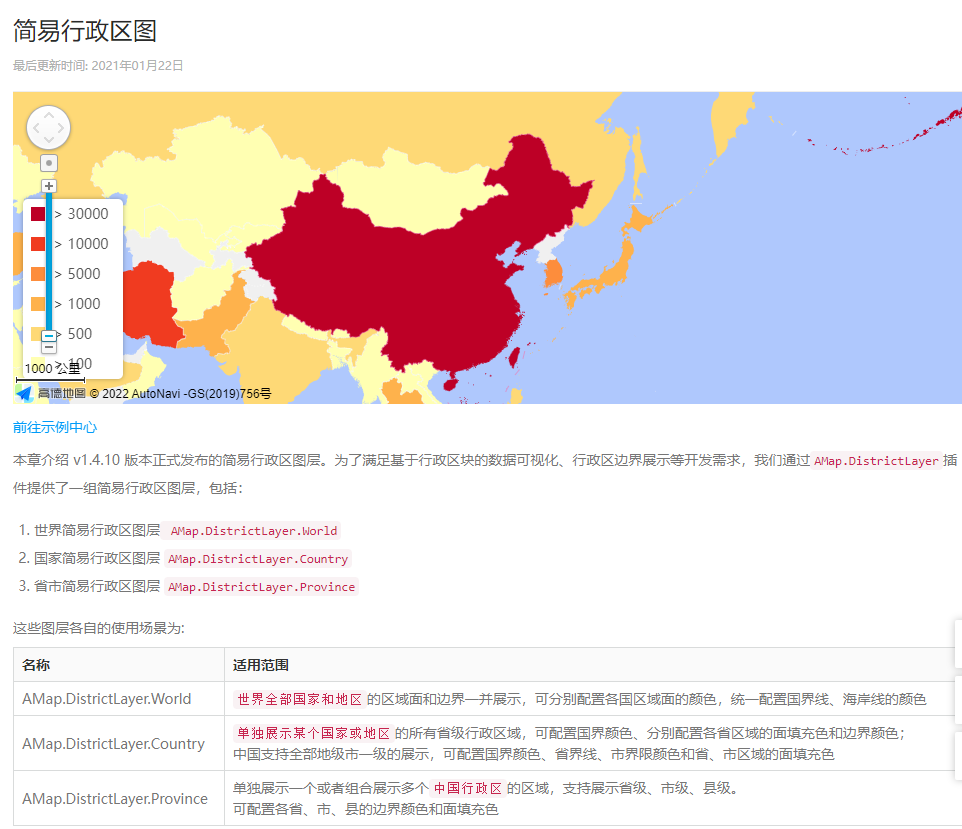The width and height of the screenshot is (962, 829).
Task: Click the light orange > 1000 legend swatch
Action: pos(38,304)
